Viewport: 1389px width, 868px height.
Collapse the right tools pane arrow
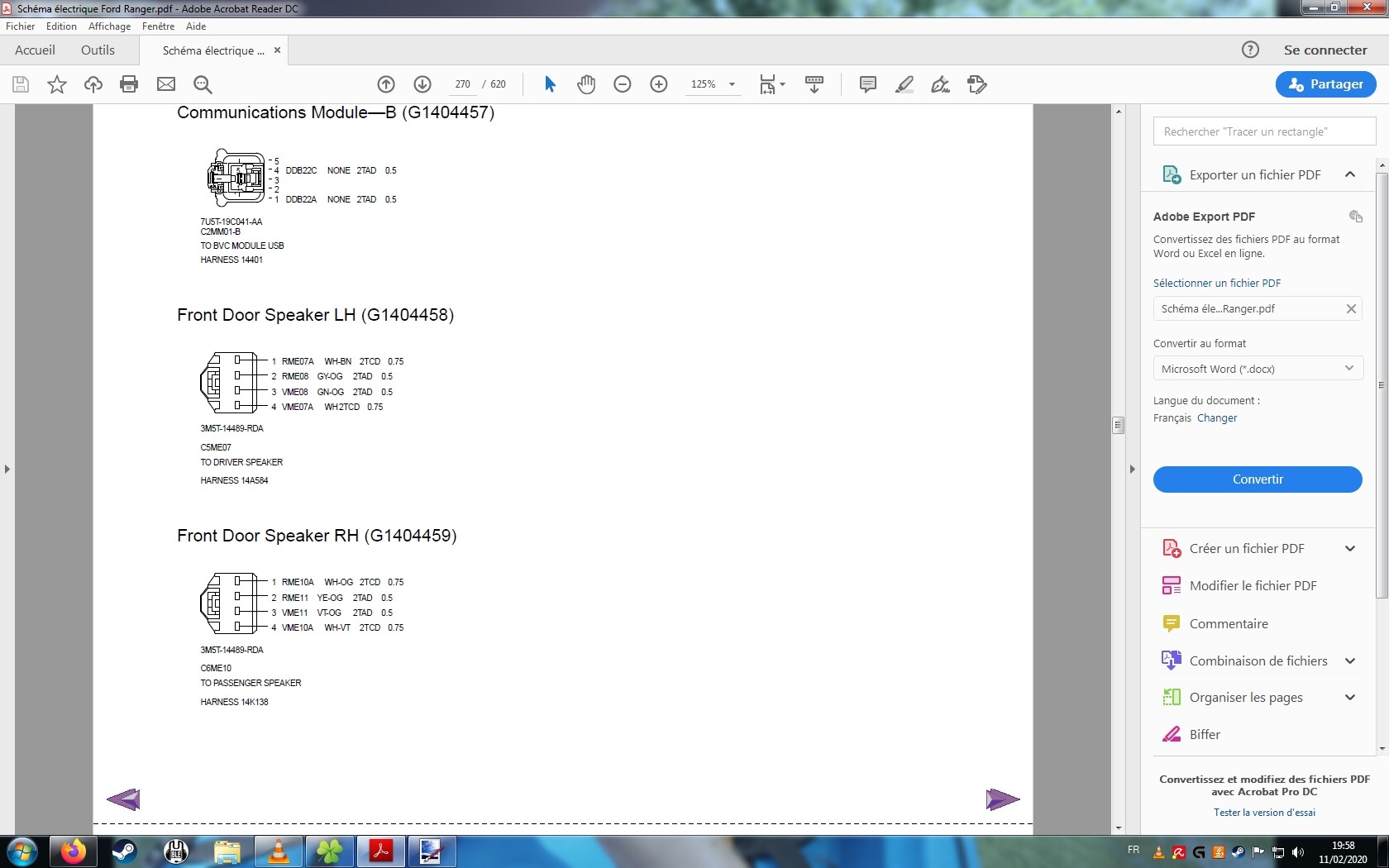(1133, 469)
